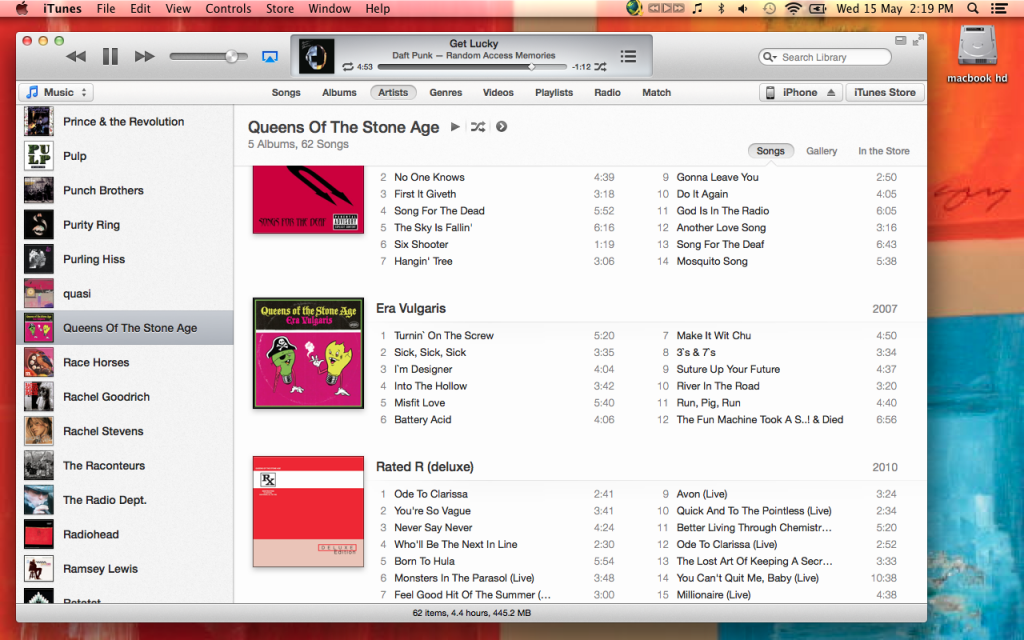
Task: Click the Purling Hiss artist thumbnail
Action: [x=39, y=259]
